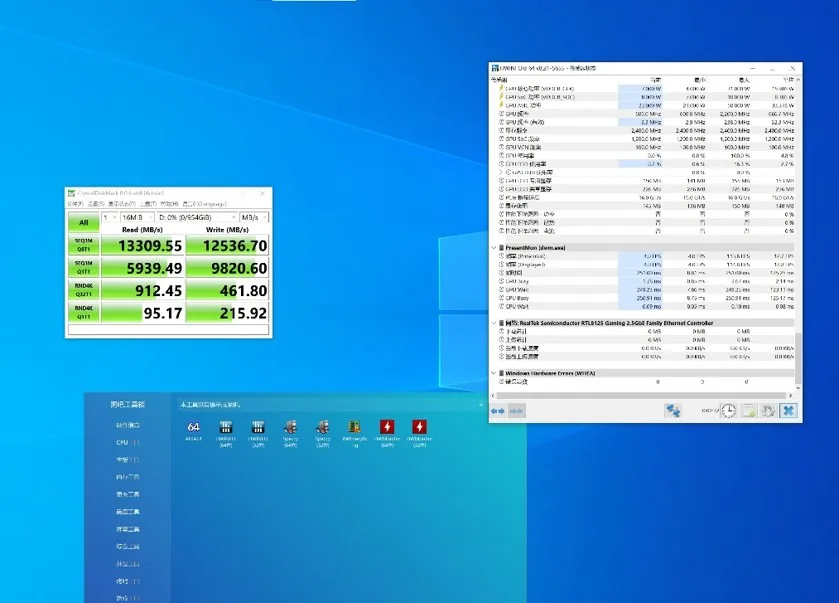This screenshot has height=603, width=839.
Task: Click HWiNFO settings gear icon
Action: pyautogui.click(x=768, y=411)
